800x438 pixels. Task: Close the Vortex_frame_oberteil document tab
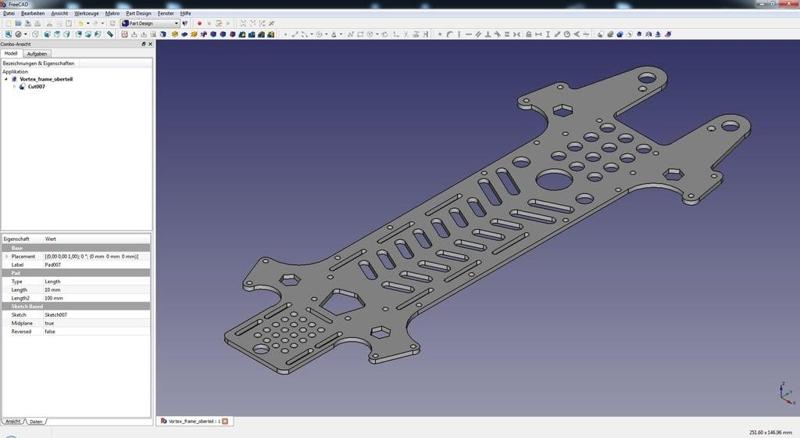(226, 421)
